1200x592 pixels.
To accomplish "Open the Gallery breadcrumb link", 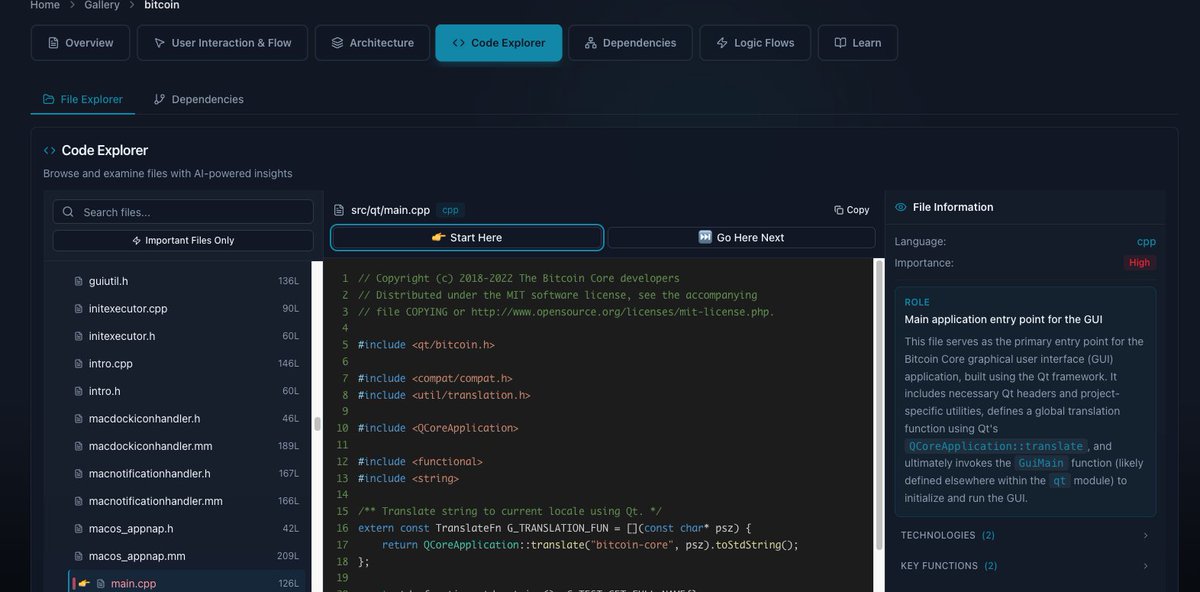I will click(x=100, y=4).
